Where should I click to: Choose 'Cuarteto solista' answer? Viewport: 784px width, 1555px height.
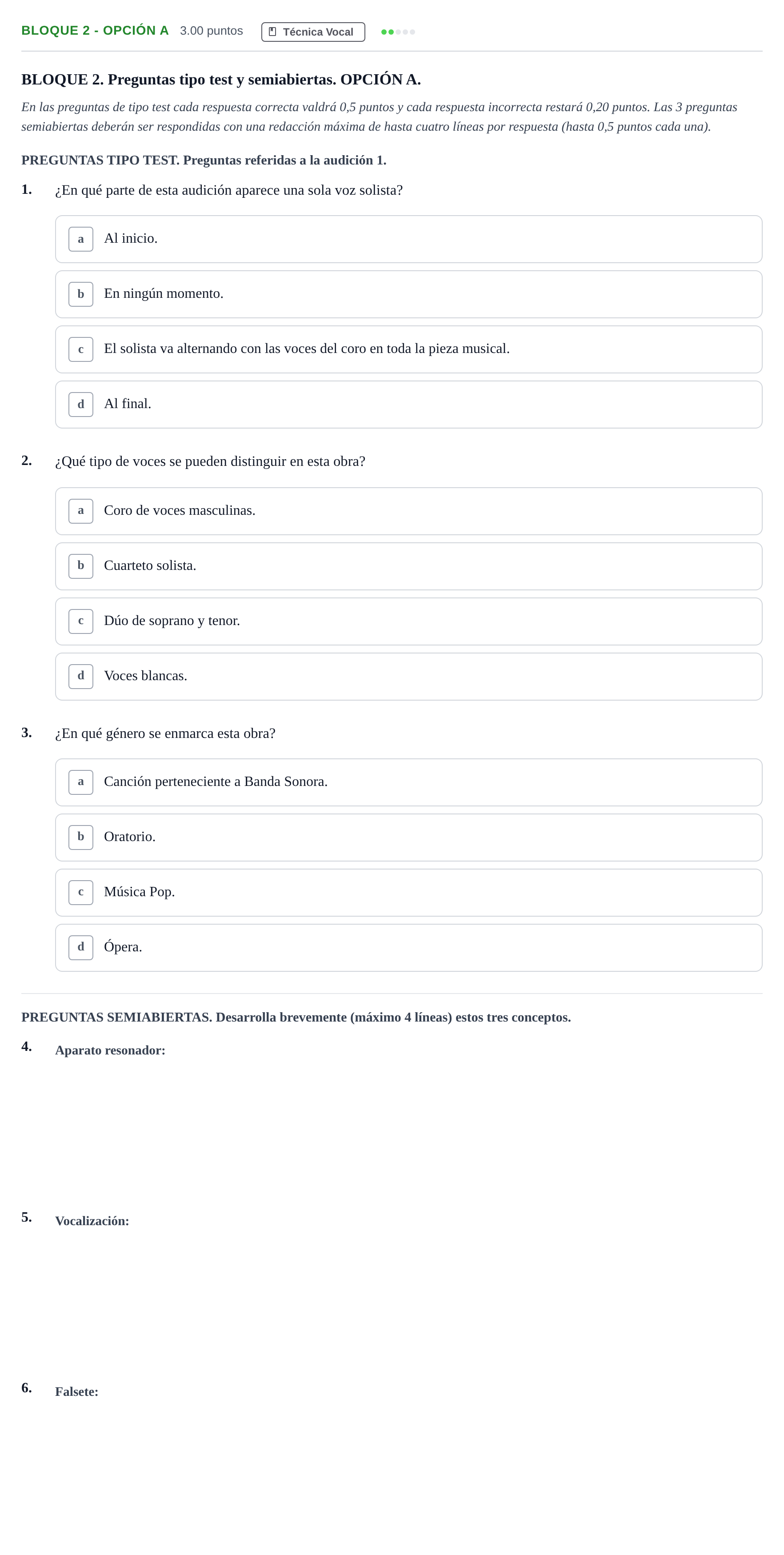(x=408, y=566)
